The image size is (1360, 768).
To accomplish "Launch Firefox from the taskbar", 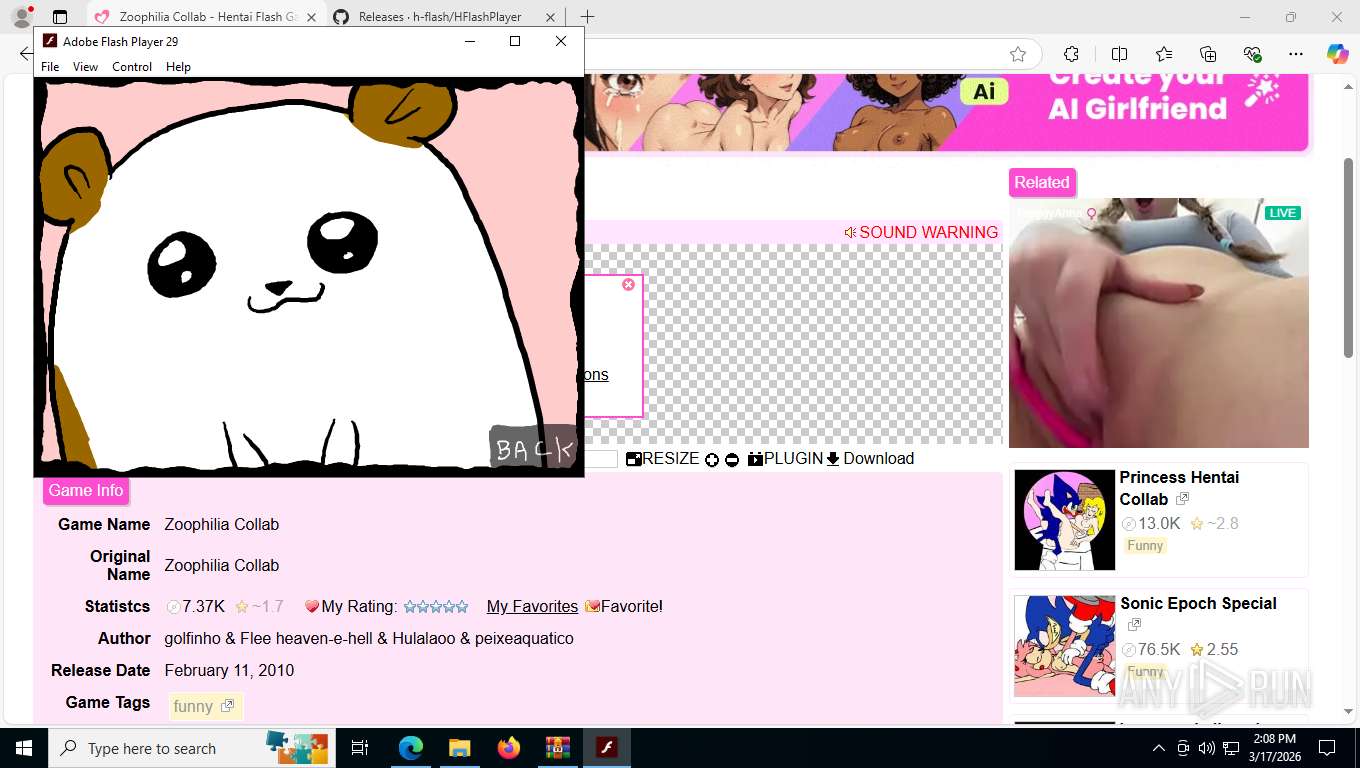I will (509, 748).
